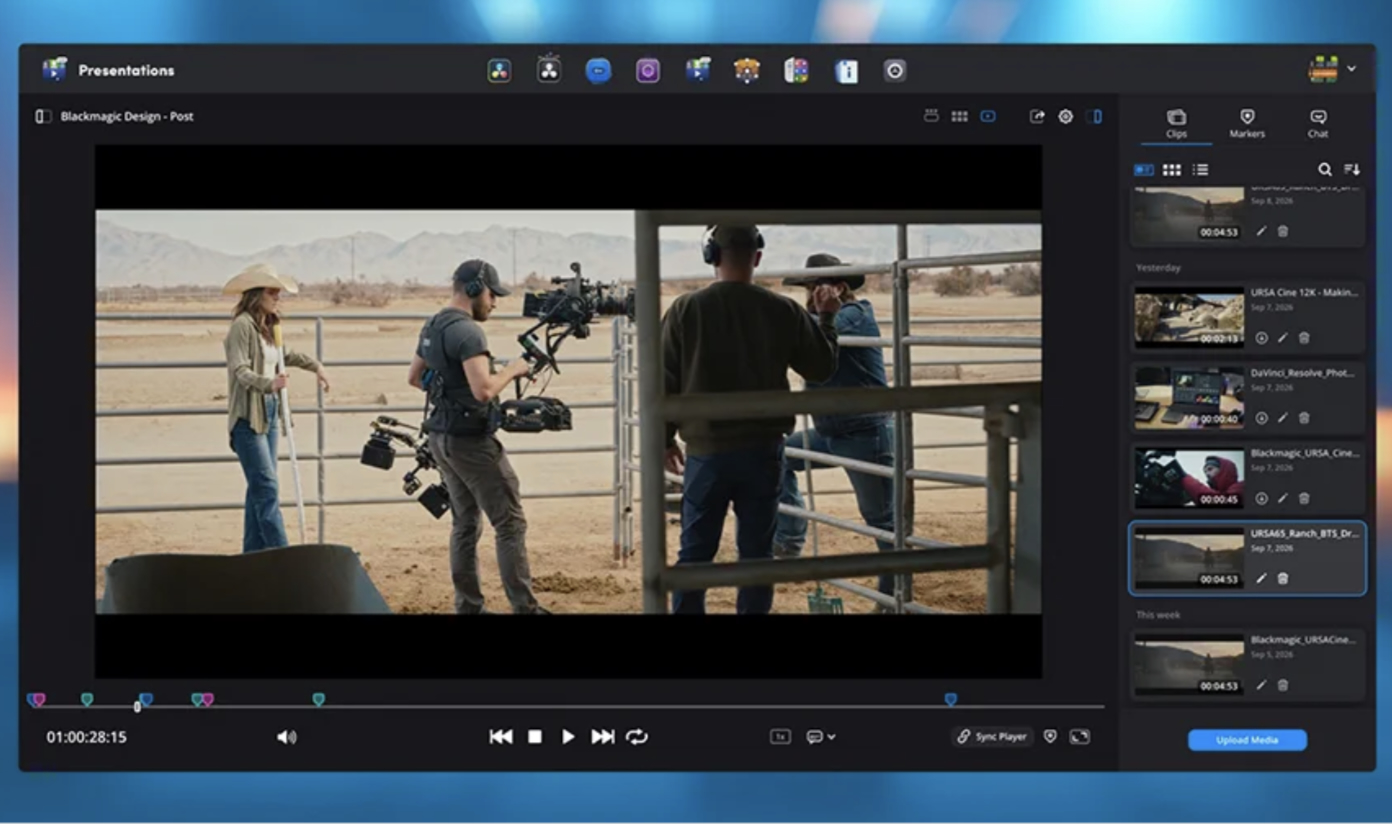Download the URSA Cine 12K clip
Viewport: 1392px width, 824px height.
pyautogui.click(x=1261, y=338)
